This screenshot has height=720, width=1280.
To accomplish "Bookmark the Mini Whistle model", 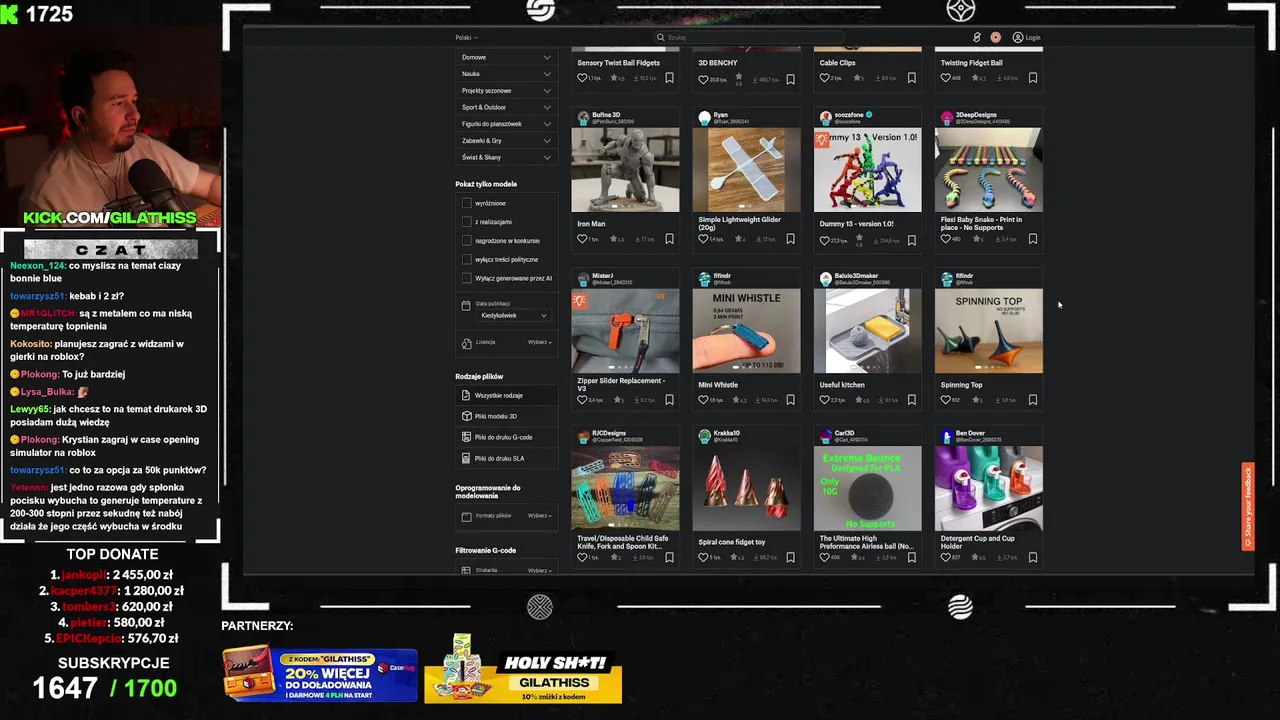I will click(x=791, y=400).
